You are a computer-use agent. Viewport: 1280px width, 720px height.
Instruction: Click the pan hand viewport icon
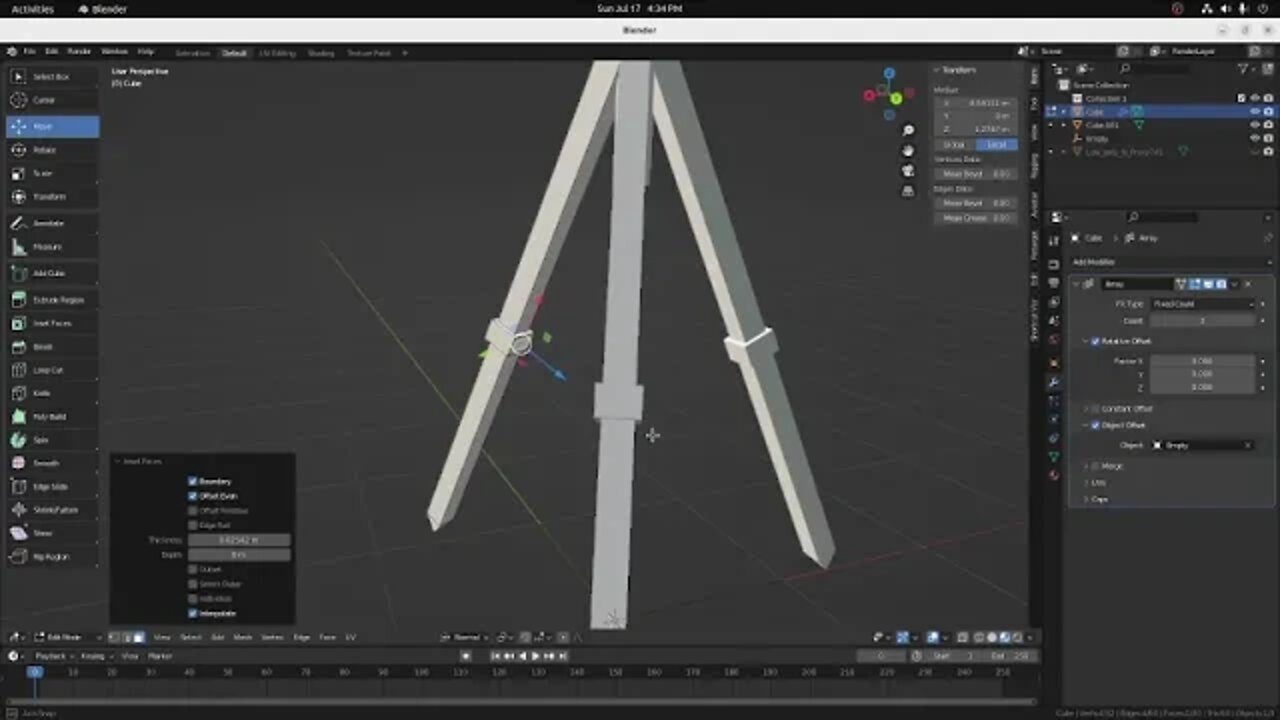click(x=907, y=151)
